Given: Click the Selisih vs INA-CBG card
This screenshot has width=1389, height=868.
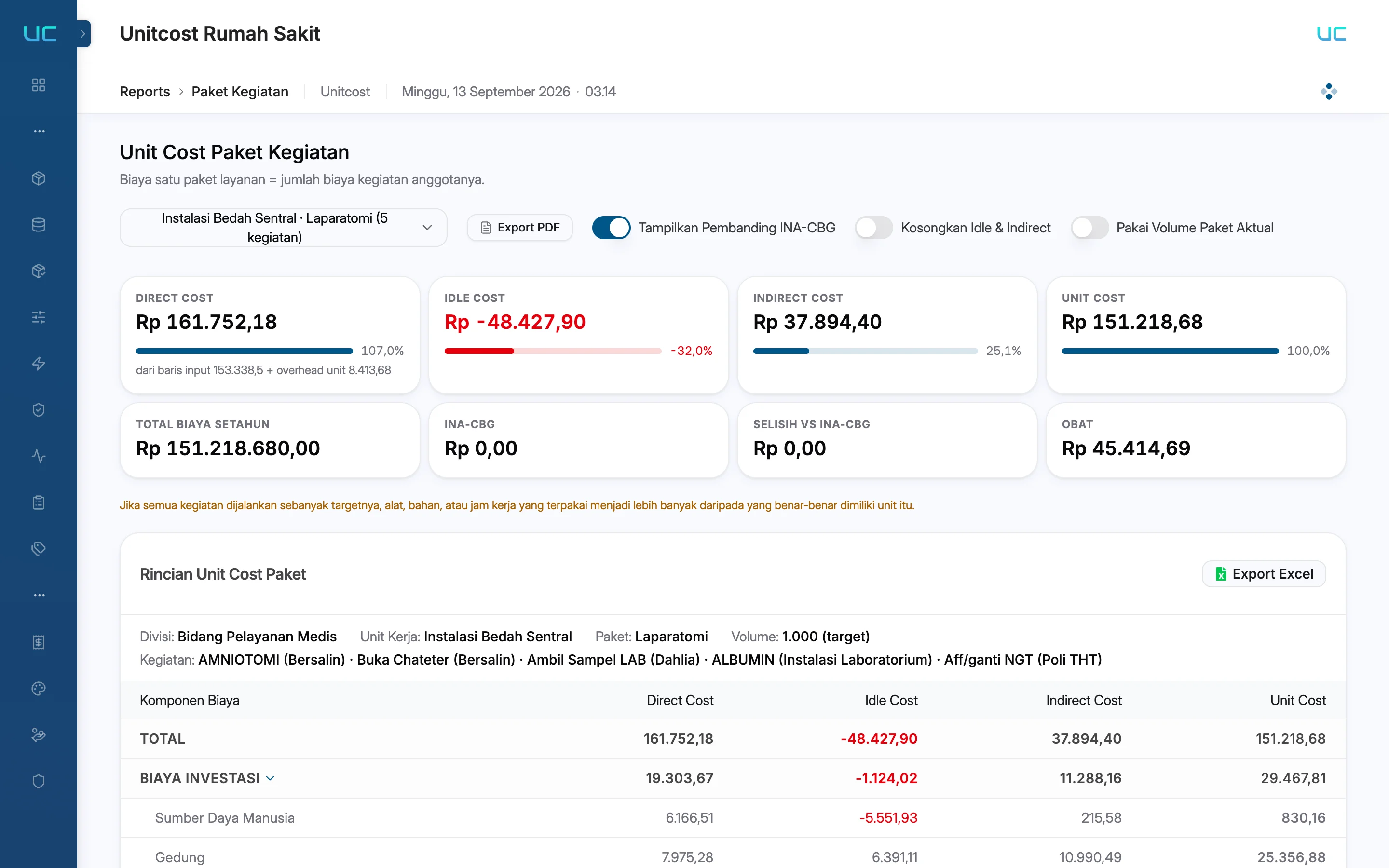Looking at the screenshot, I should tap(887, 440).
